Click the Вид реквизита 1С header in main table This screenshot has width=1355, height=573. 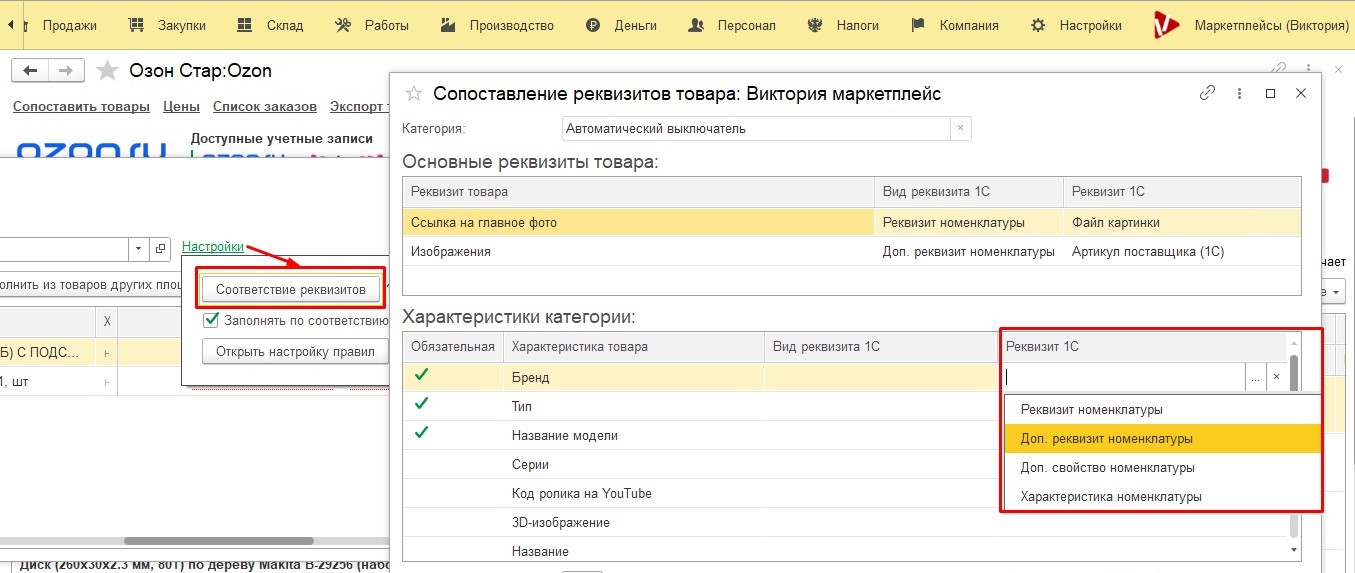coord(968,192)
